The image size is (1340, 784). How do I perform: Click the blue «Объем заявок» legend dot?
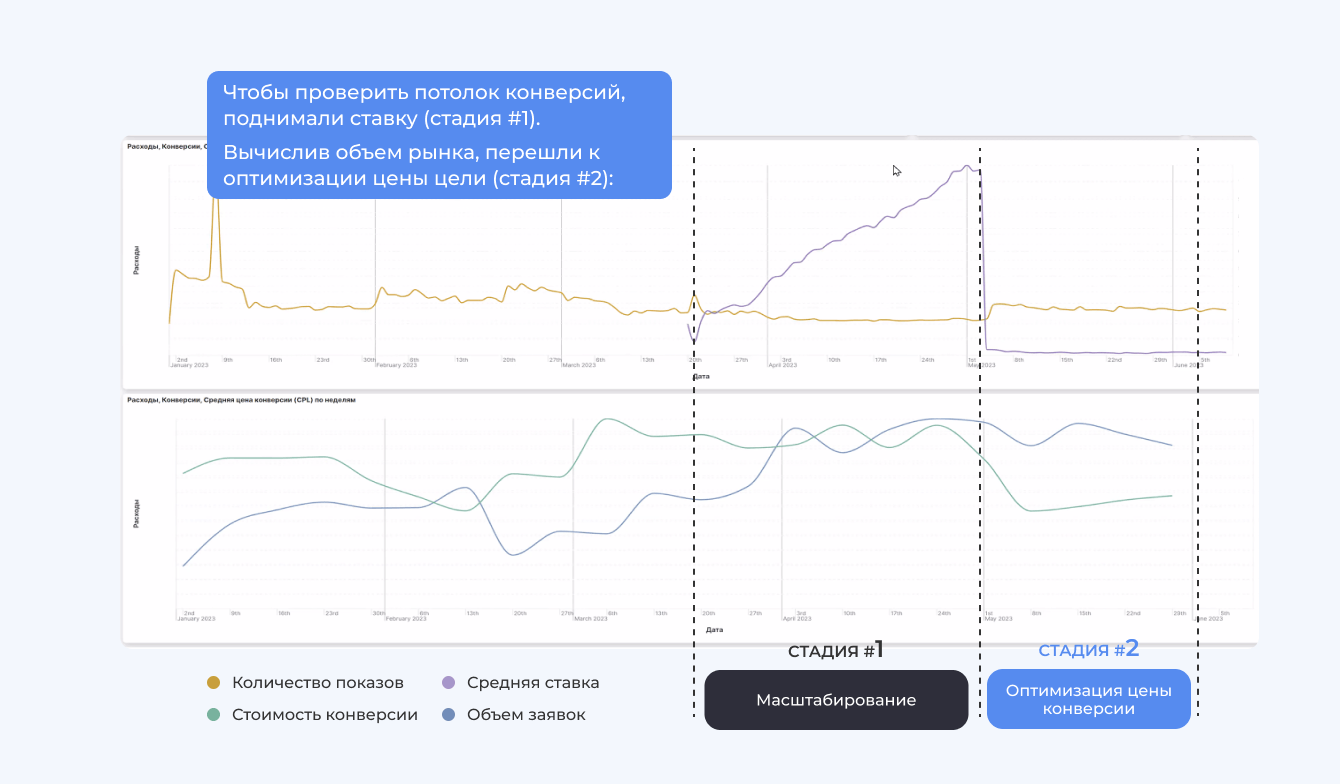coord(448,715)
